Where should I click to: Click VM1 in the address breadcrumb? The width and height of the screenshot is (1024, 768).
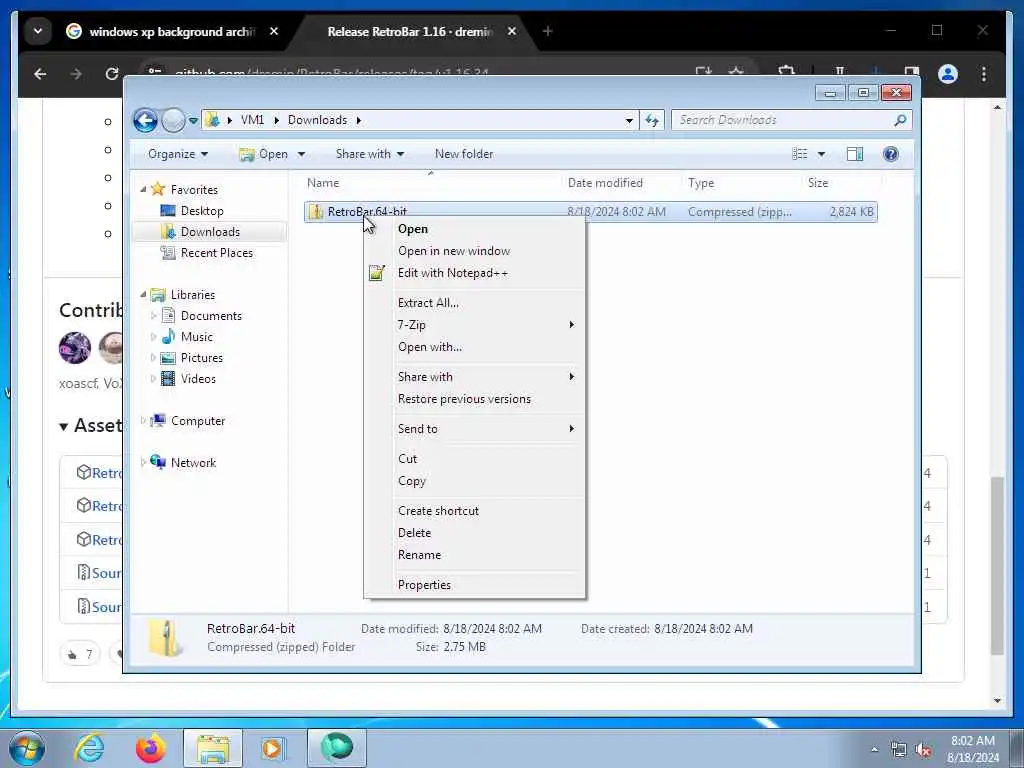tap(252, 120)
